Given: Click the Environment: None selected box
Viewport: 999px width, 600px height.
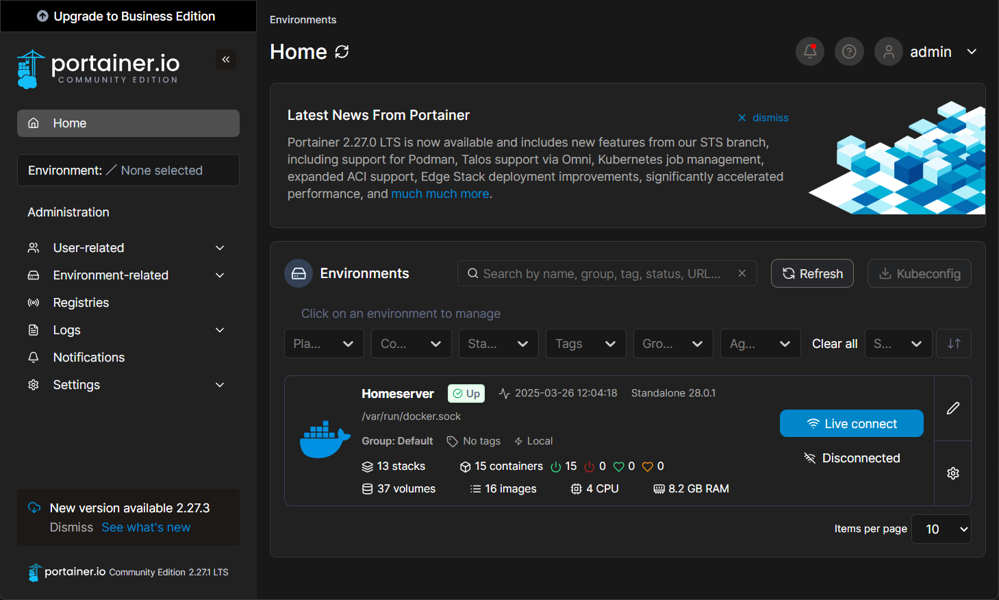Looking at the screenshot, I should tap(128, 170).
